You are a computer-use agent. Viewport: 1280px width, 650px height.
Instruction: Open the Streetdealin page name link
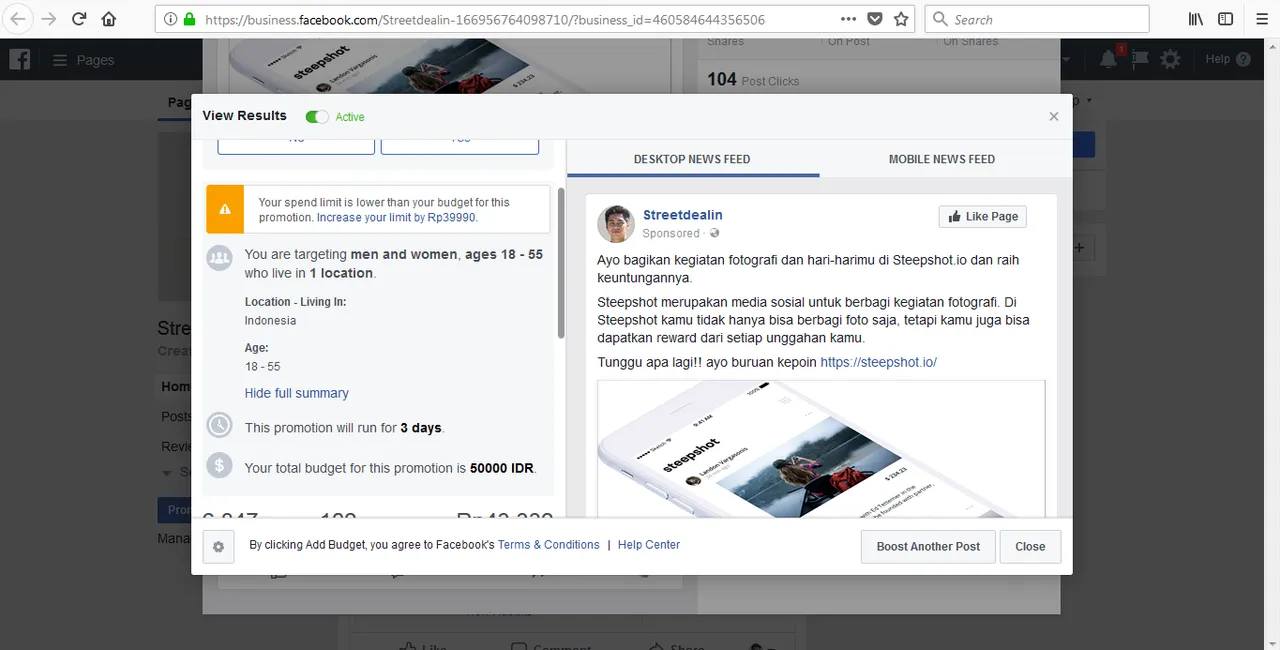pyautogui.click(x=683, y=215)
